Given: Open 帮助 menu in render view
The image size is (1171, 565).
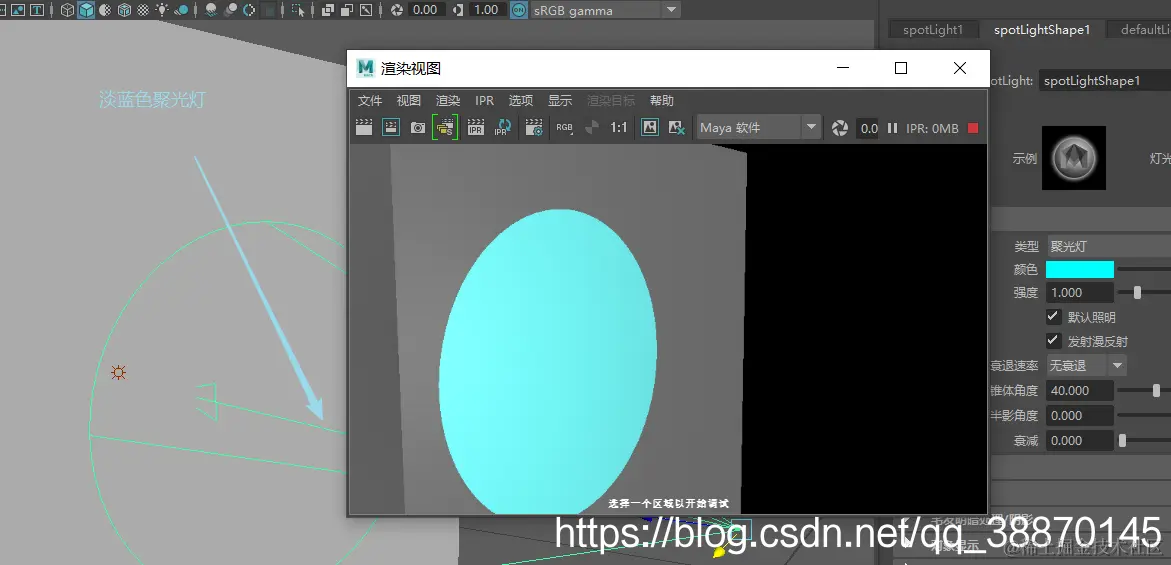Looking at the screenshot, I should [662, 101].
